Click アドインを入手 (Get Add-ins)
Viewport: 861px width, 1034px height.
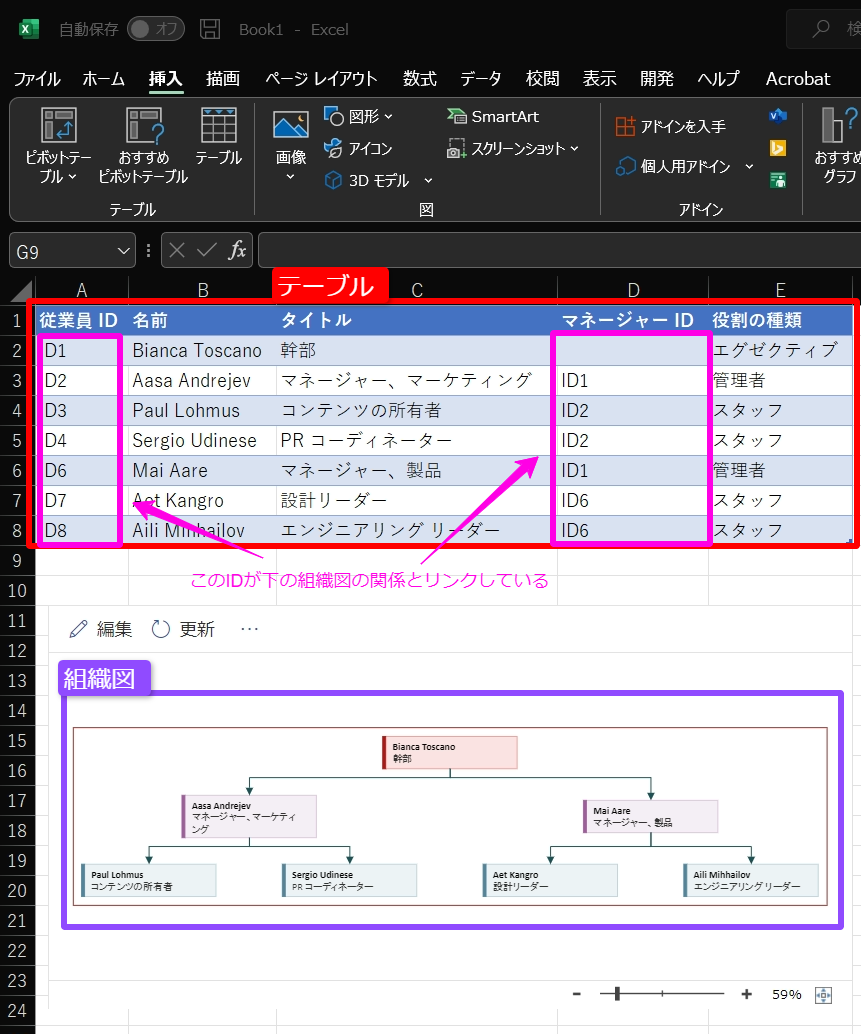pos(670,127)
